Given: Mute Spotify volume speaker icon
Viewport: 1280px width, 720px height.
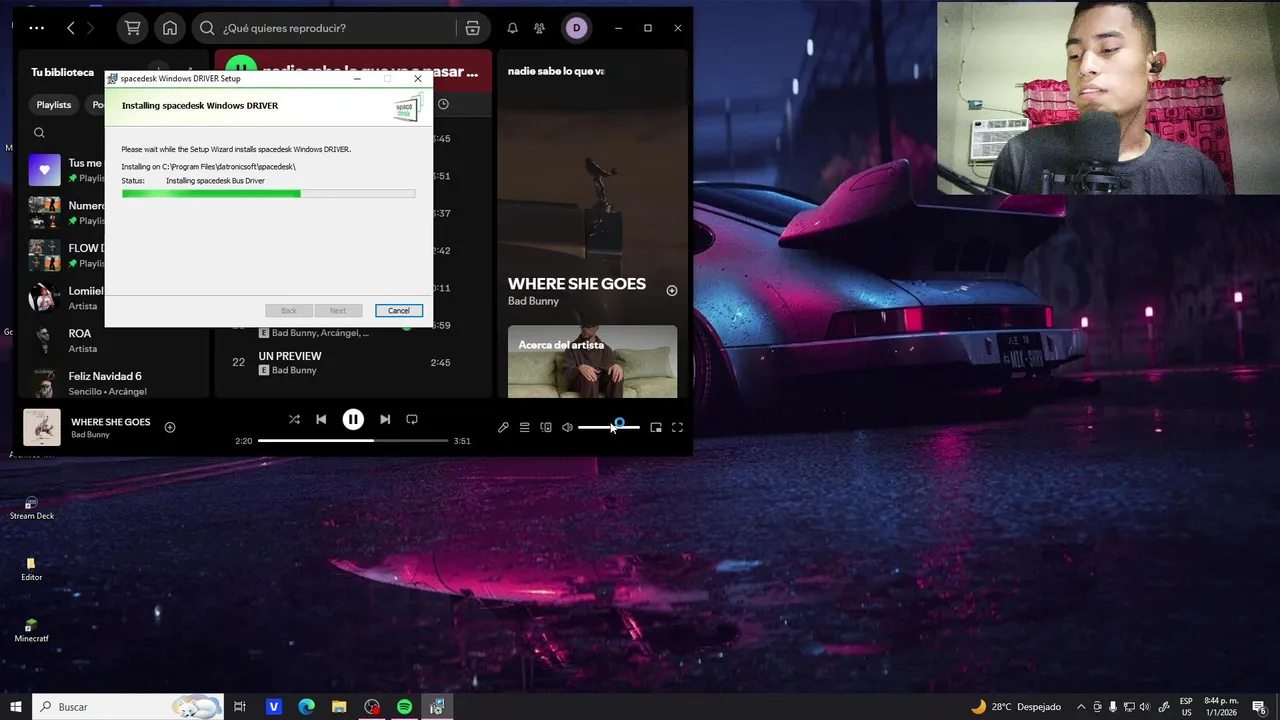Looking at the screenshot, I should coord(567,427).
